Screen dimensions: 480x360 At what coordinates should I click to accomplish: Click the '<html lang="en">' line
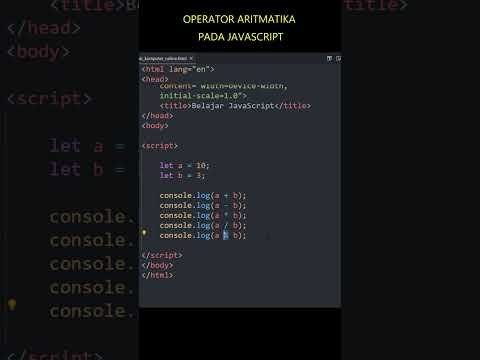178,69
